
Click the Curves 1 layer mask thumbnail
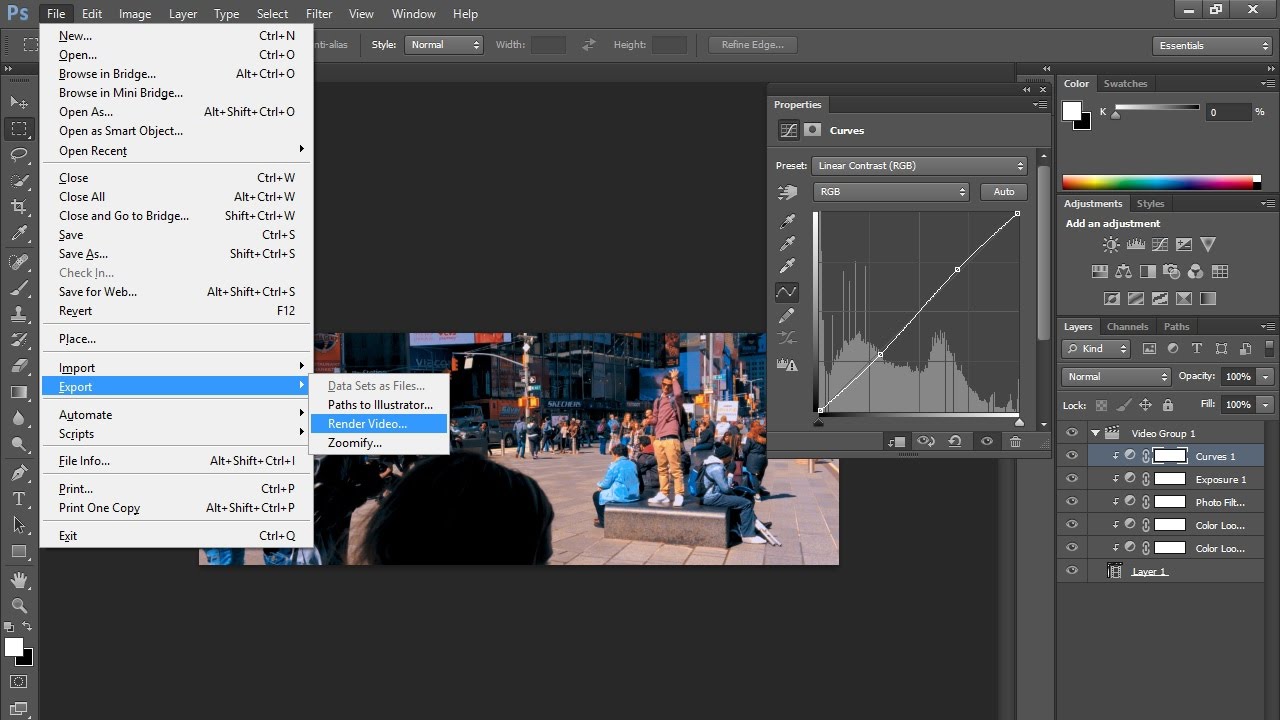click(x=1169, y=456)
